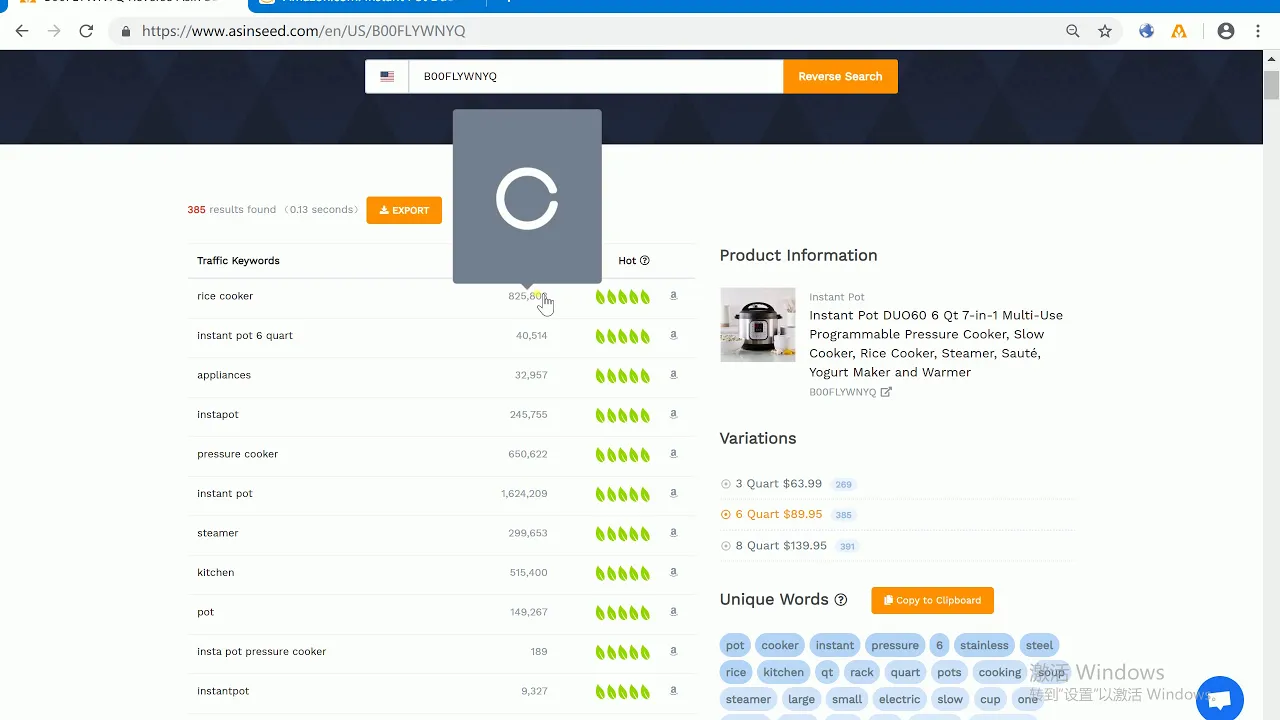Open external link icon beside B00FLYWNYQ
The image size is (1280, 720).
tap(886, 392)
